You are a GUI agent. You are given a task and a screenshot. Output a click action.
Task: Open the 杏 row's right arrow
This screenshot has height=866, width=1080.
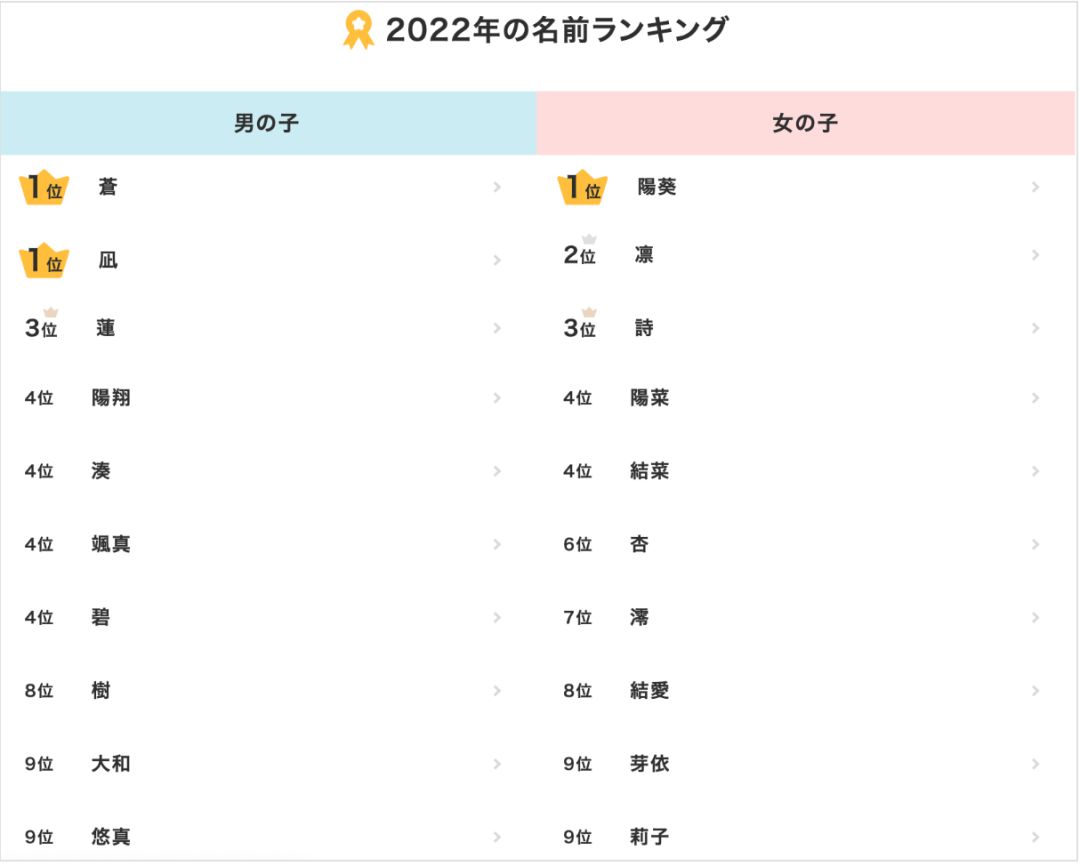[1035, 544]
